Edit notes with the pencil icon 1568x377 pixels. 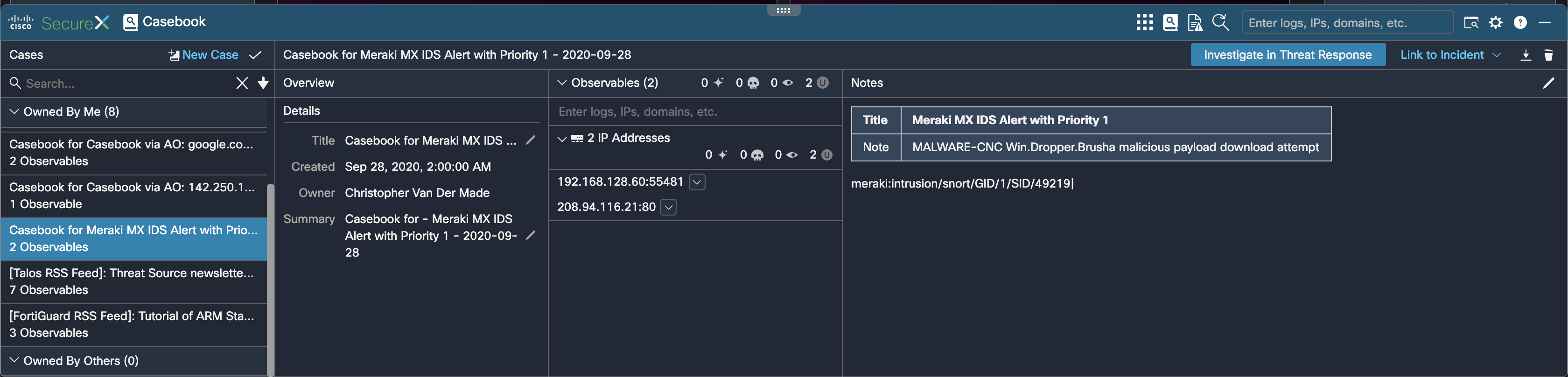[x=1548, y=83]
